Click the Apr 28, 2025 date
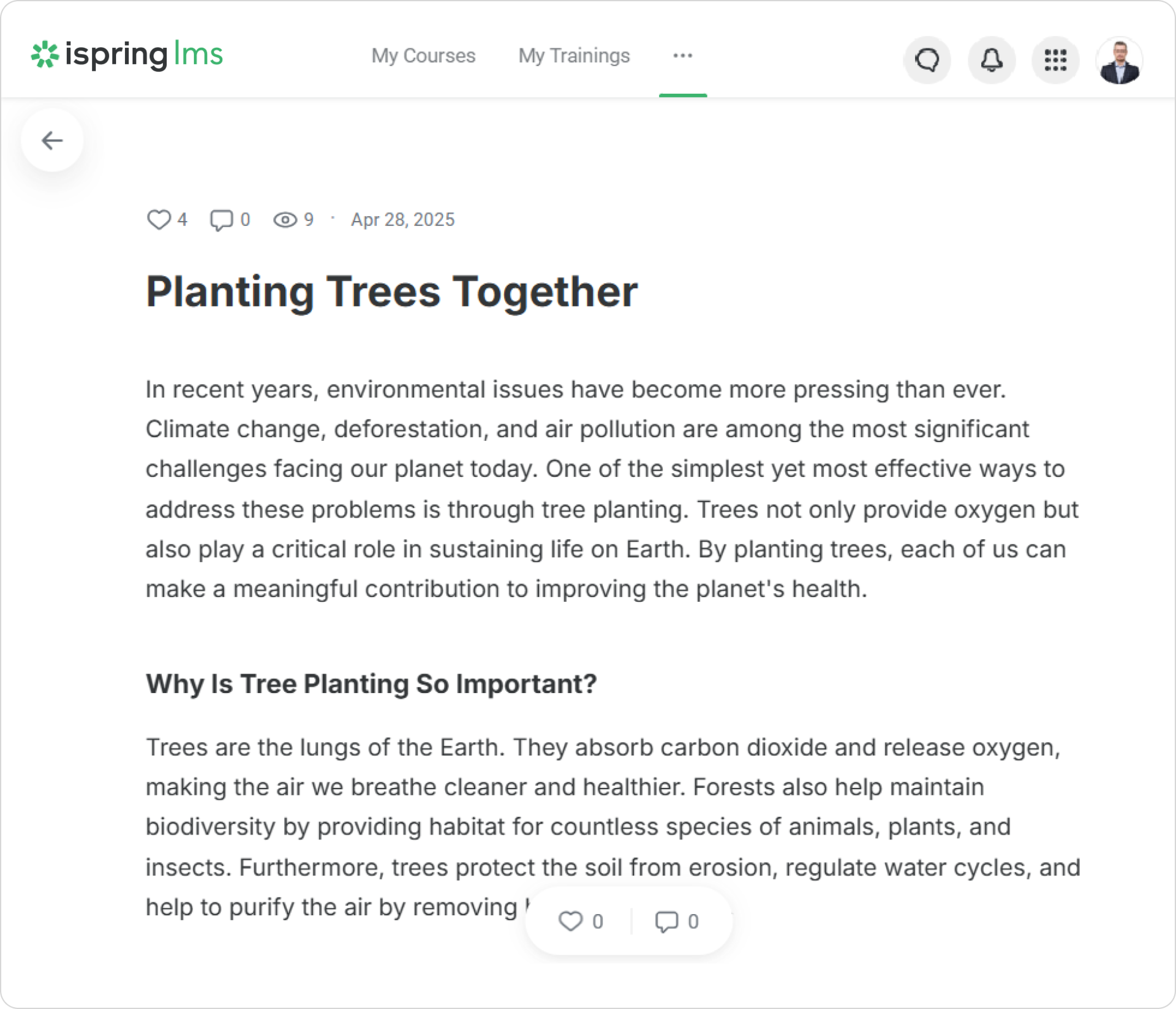1176x1009 pixels. (402, 219)
